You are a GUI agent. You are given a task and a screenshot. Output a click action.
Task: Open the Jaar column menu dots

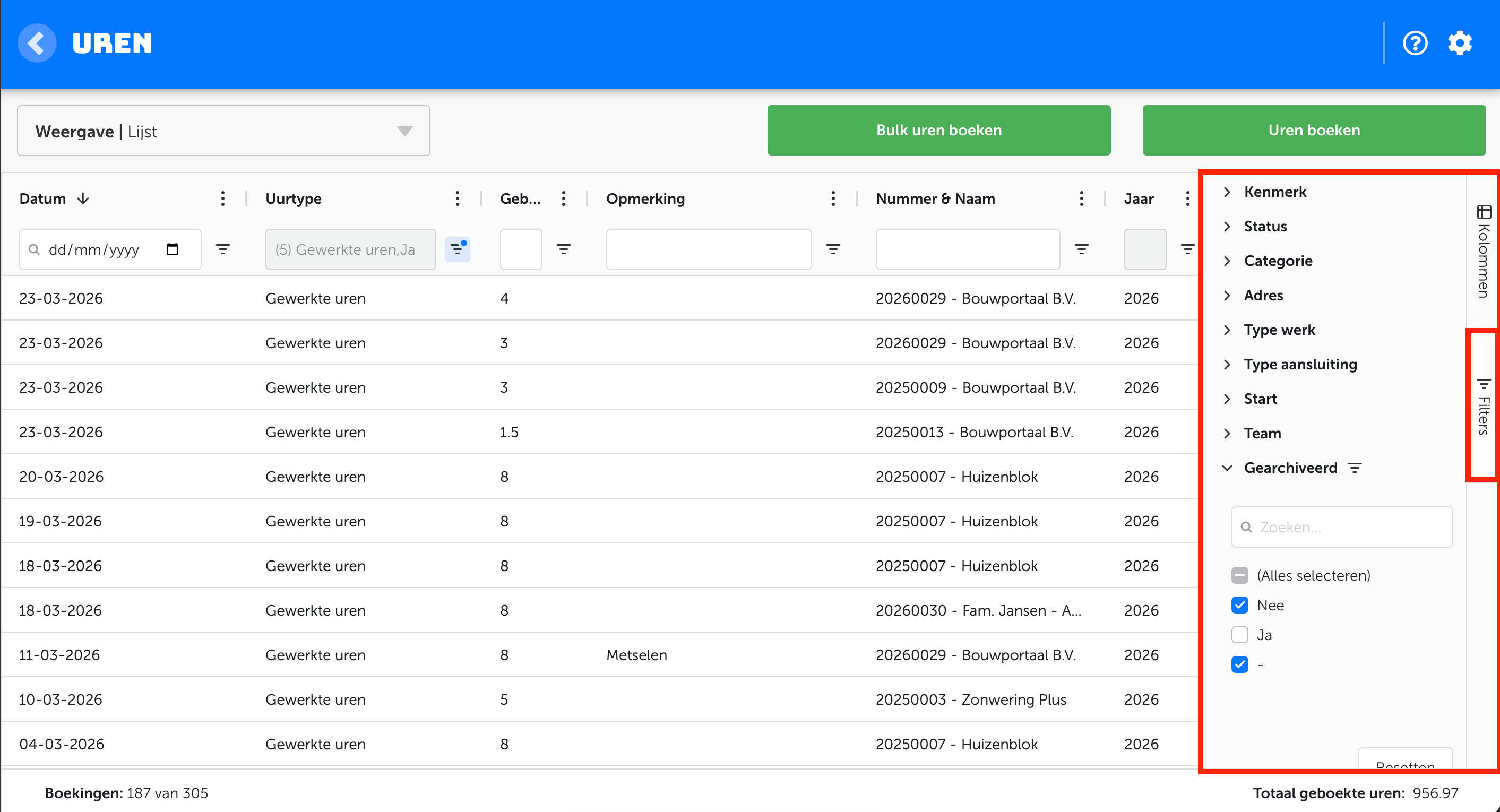click(1187, 198)
